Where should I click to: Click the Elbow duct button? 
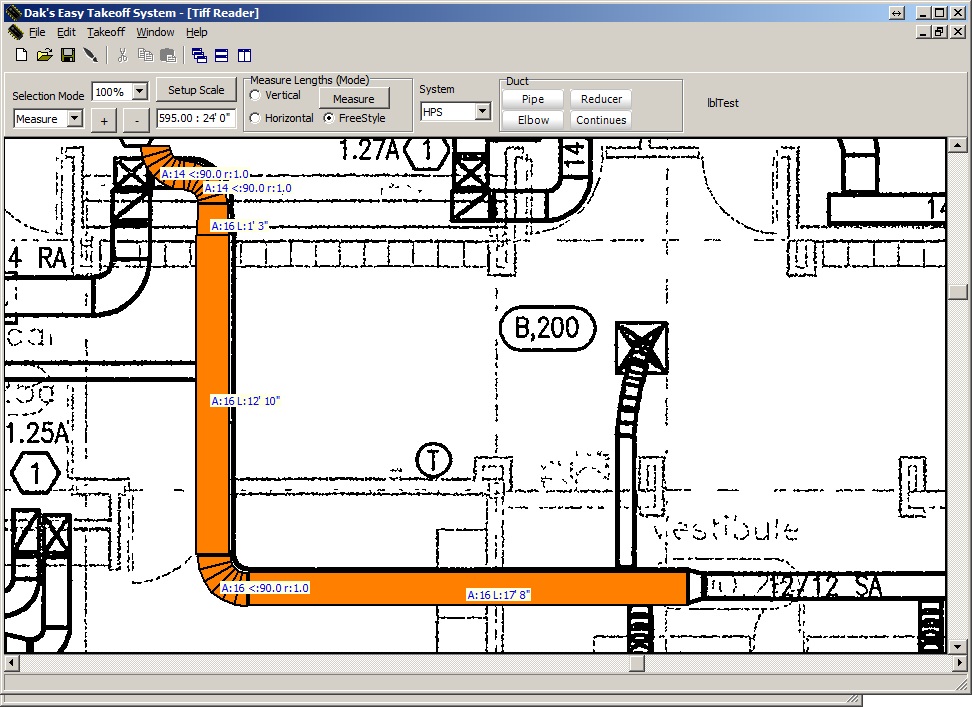pos(533,120)
